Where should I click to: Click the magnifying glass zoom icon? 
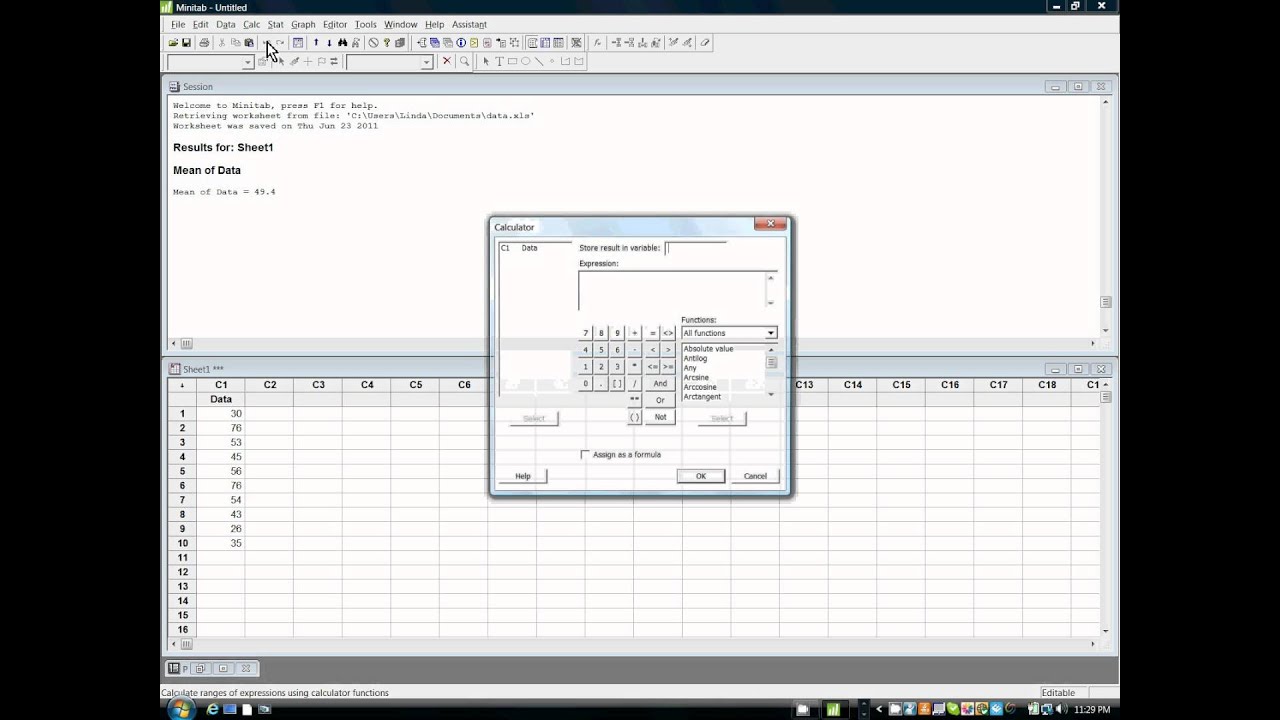click(464, 62)
